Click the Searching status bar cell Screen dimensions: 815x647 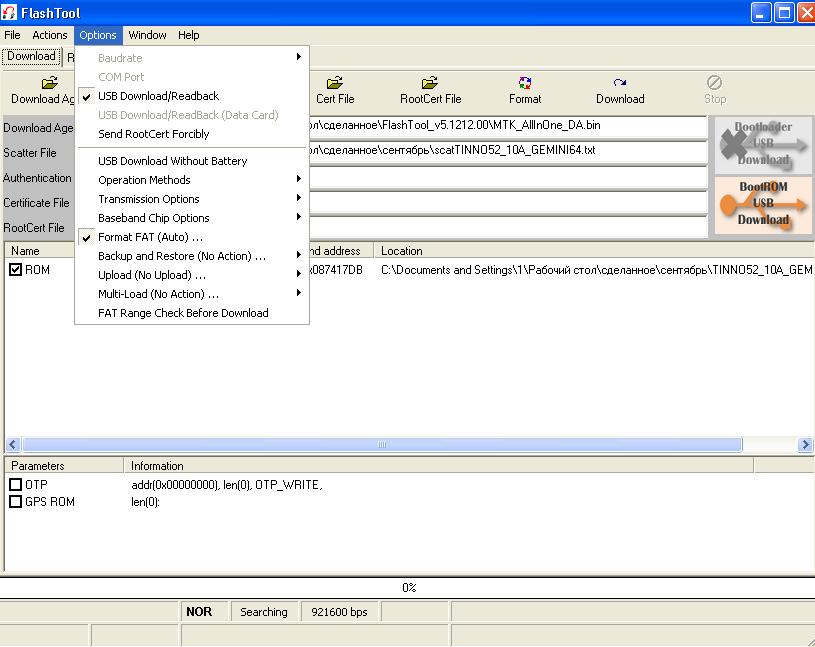pyautogui.click(x=265, y=612)
